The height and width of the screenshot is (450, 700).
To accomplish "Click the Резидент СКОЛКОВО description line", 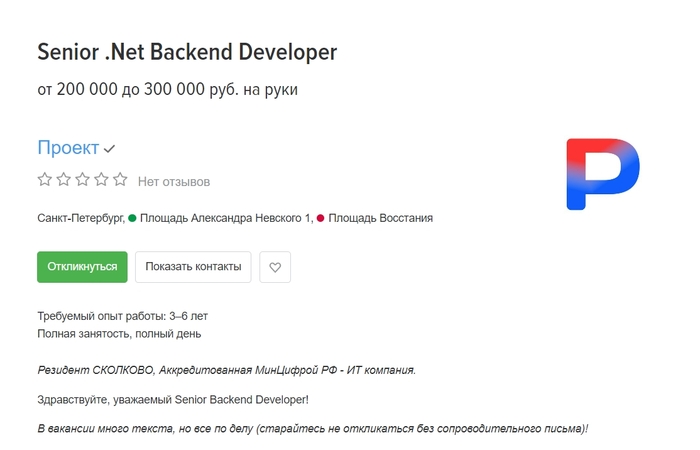I will (226, 370).
